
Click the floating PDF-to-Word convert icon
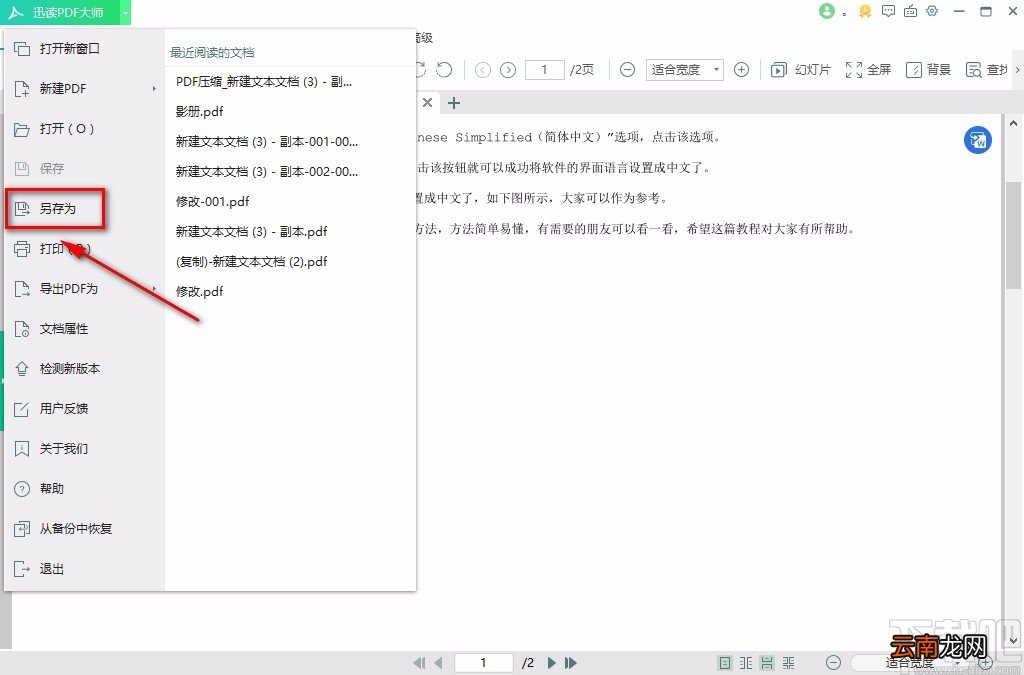click(x=978, y=140)
